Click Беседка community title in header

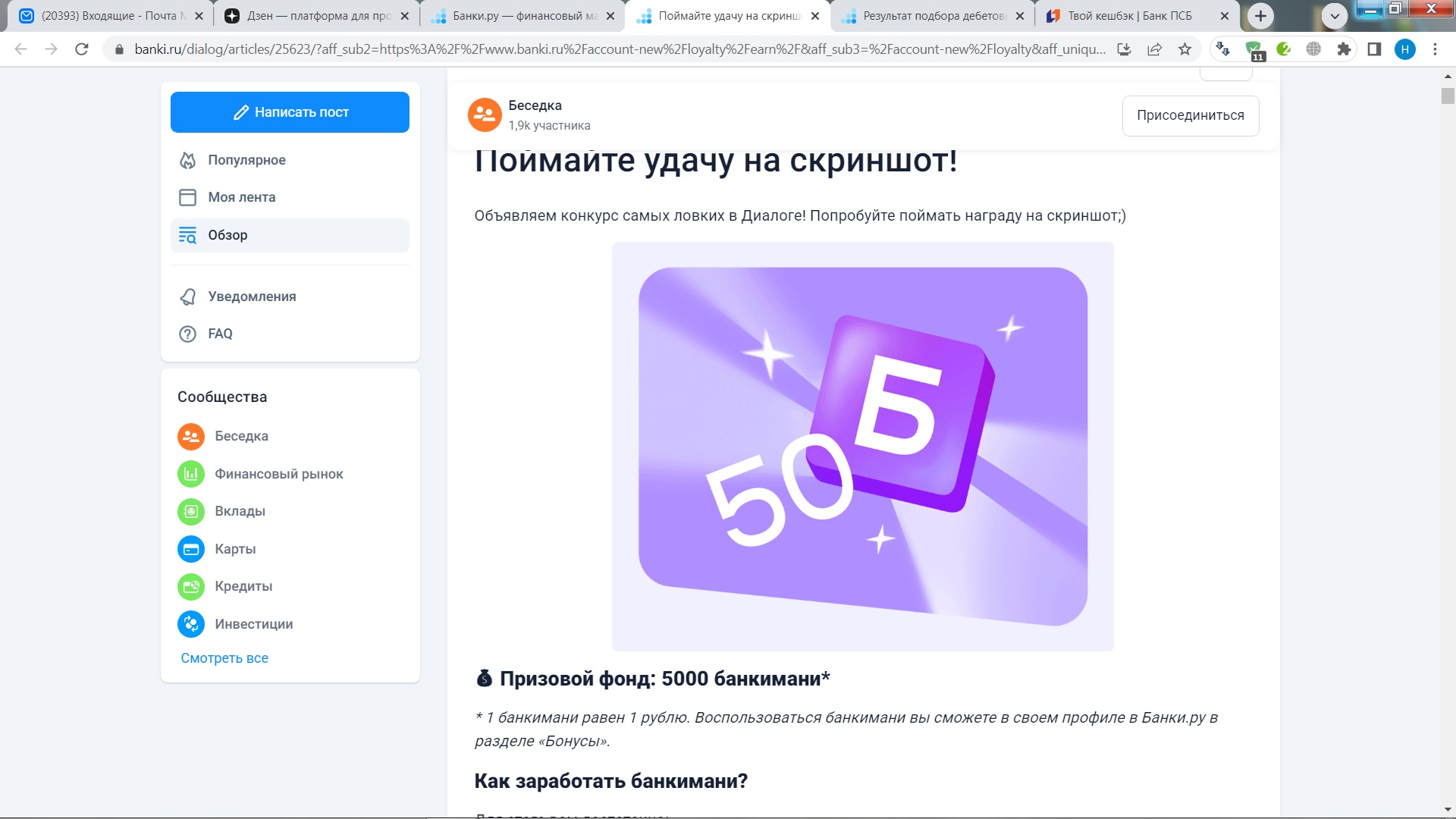click(535, 105)
